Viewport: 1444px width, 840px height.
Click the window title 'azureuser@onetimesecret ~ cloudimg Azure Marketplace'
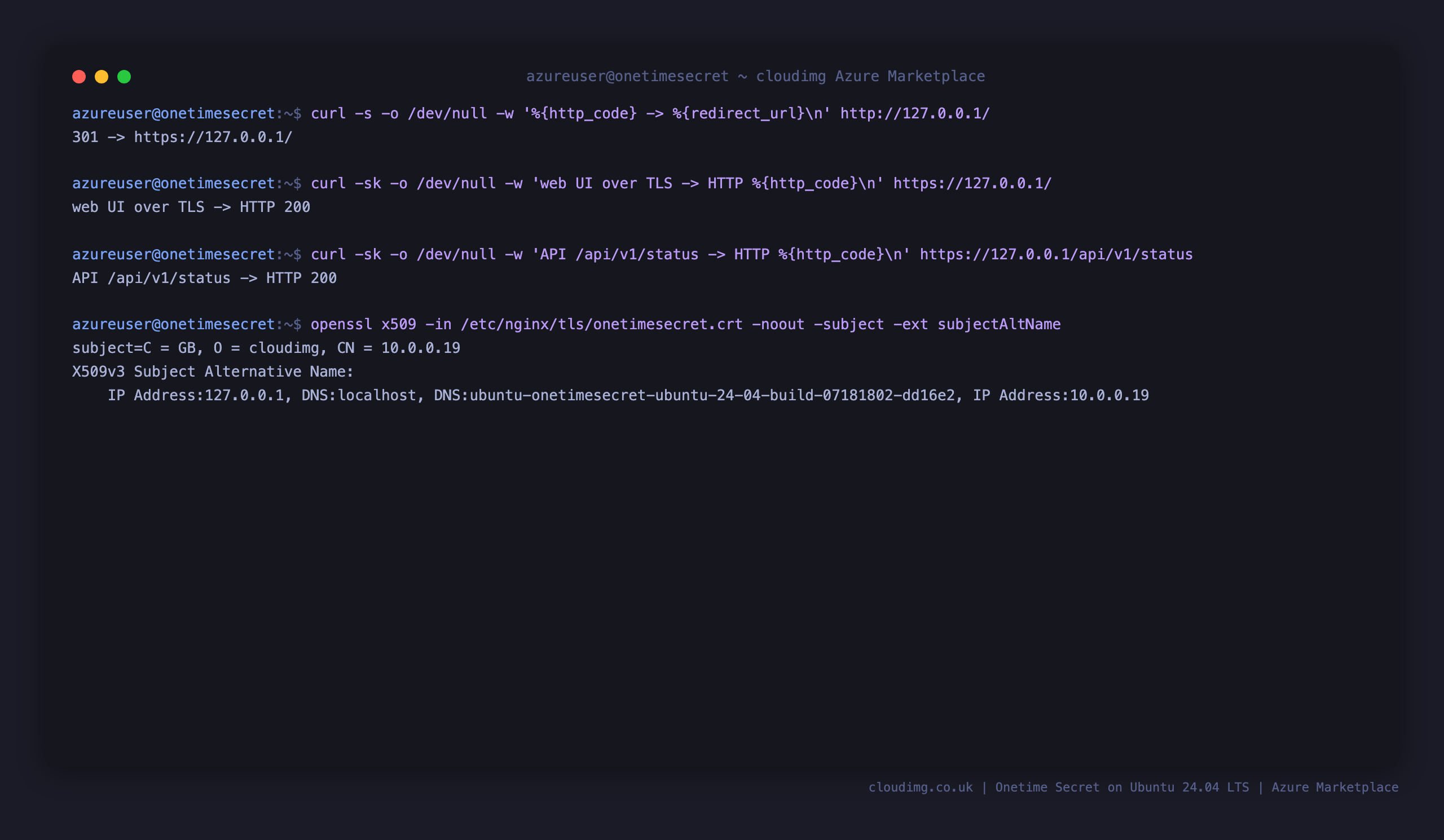(x=755, y=76)
